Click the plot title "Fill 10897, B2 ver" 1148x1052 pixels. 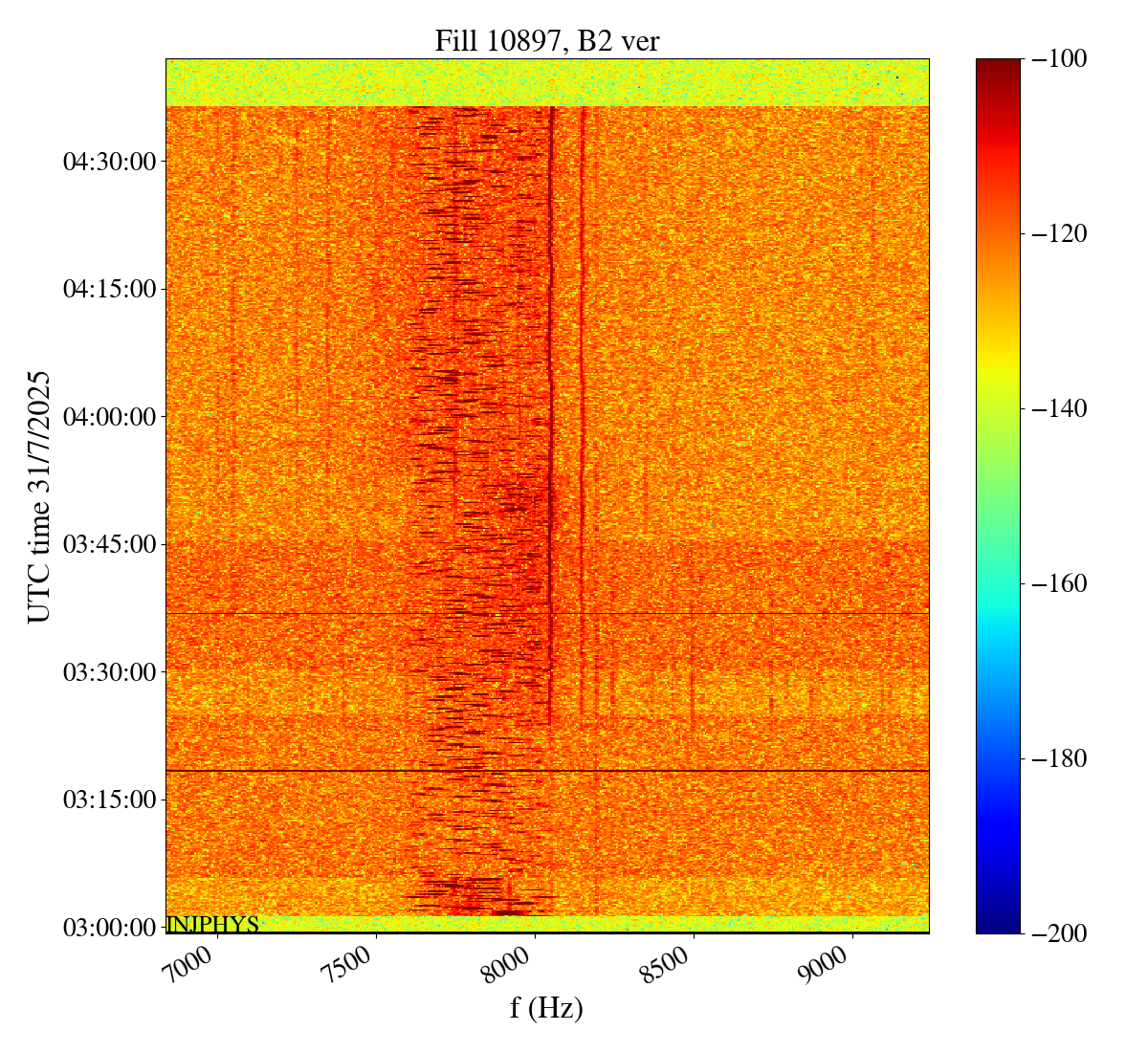(x=546, y=41)
